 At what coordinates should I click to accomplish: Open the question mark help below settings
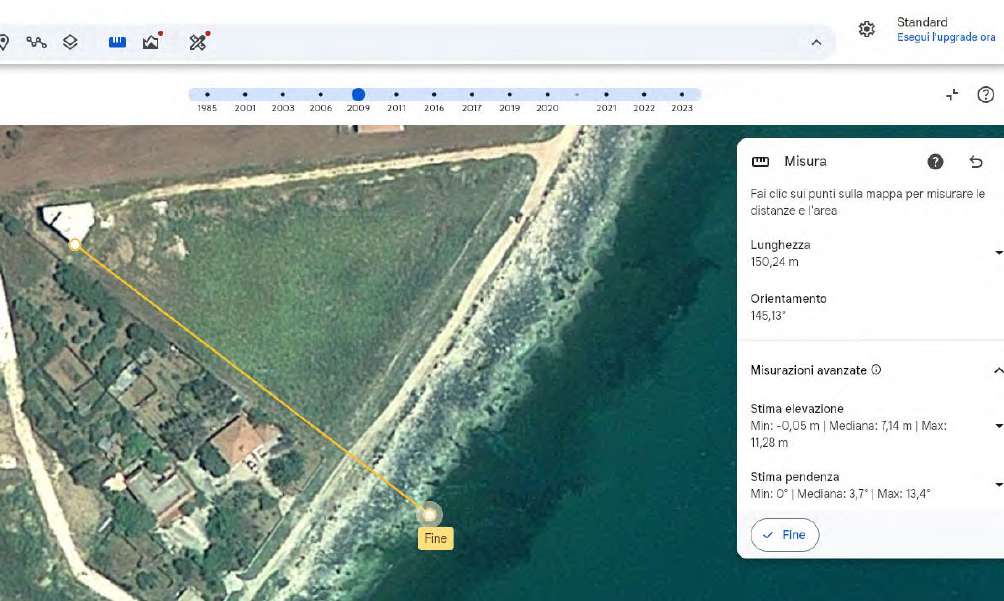pyautogui.click(x=985, y=95)
